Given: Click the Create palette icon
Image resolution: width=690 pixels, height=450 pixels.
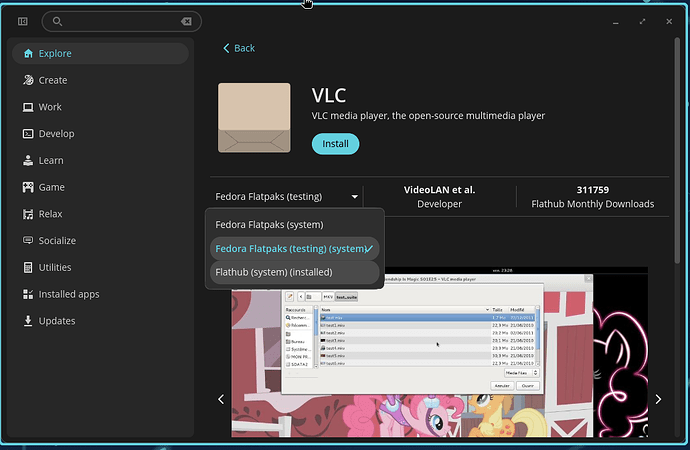Looking at the screenshot, I should click(x=28, y=80).
